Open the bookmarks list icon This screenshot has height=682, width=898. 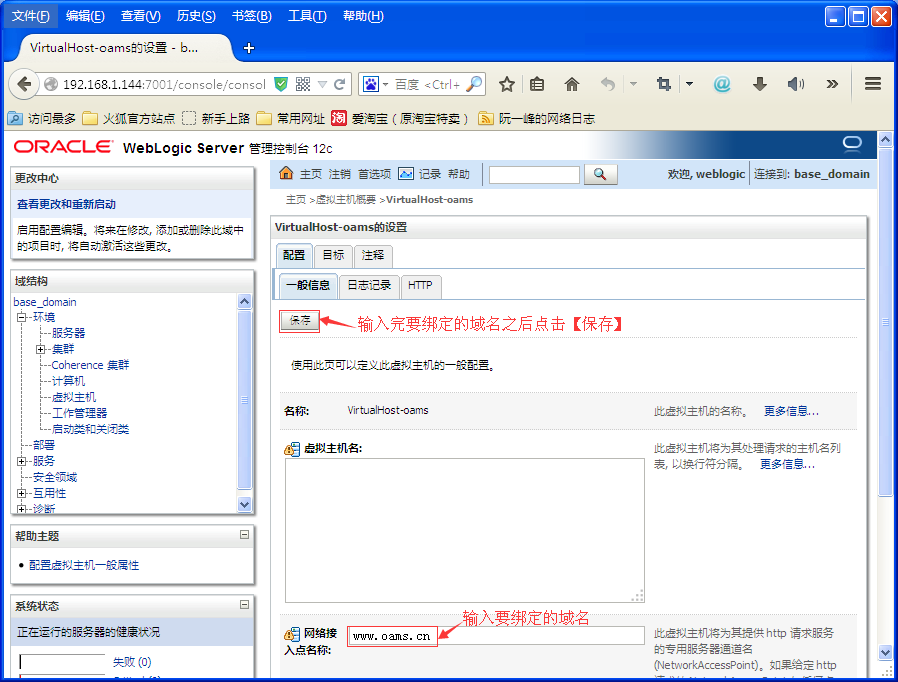coord(537,85)
